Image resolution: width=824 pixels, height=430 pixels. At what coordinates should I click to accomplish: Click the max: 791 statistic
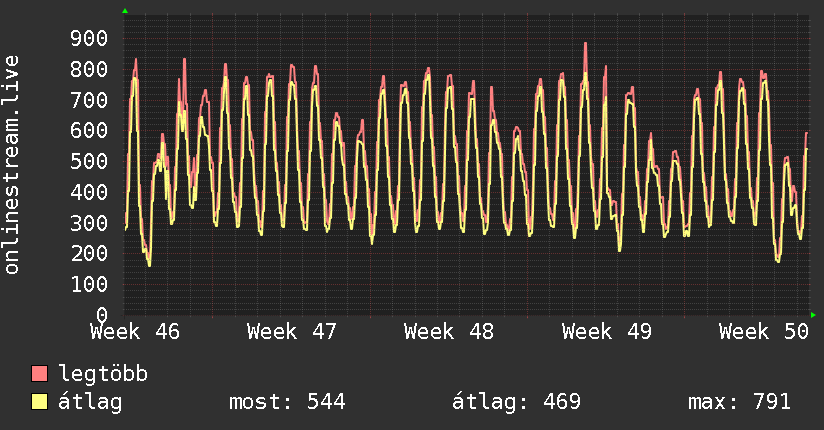pyautogui.click(x=739, y=402)
